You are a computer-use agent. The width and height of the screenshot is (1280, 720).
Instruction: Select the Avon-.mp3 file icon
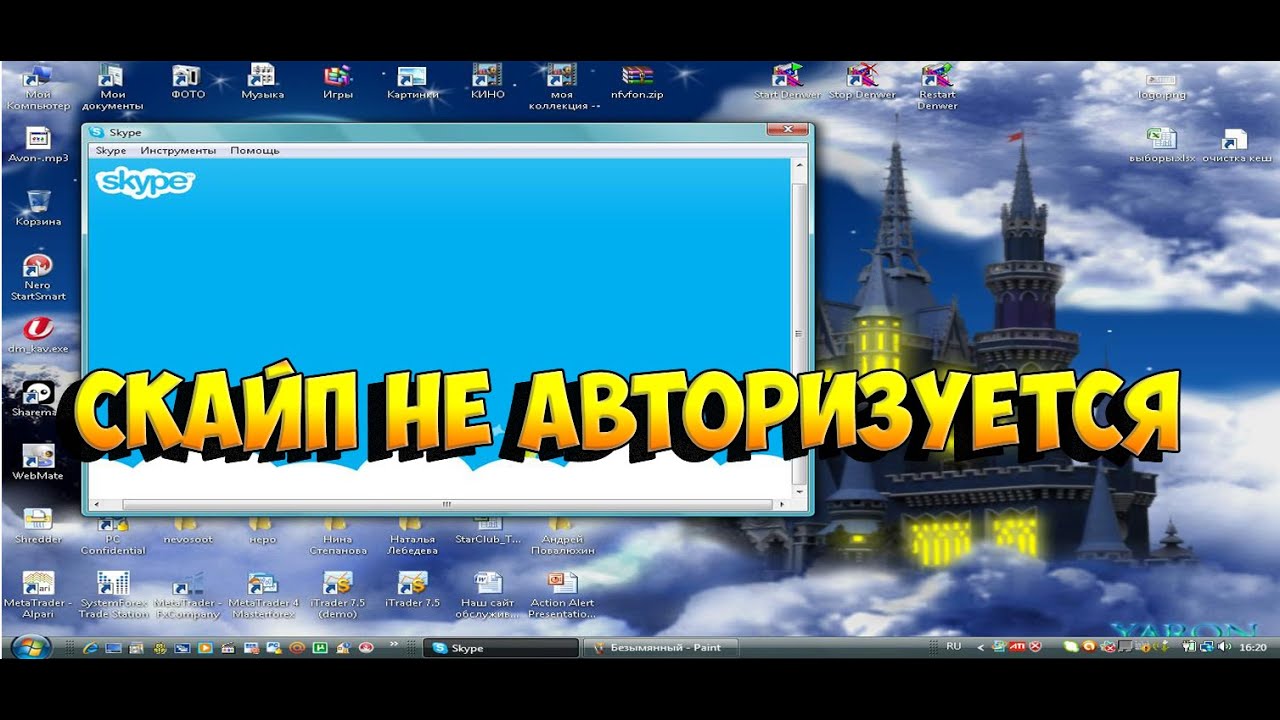coord(37,146)
